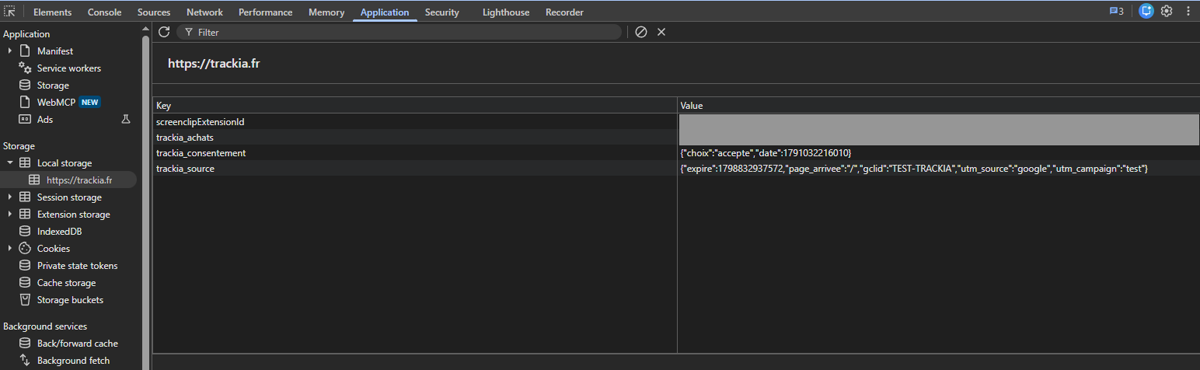Viewport: 1200px width, 370px height.
Task: Select the Application tab
Action: (384, 12)
